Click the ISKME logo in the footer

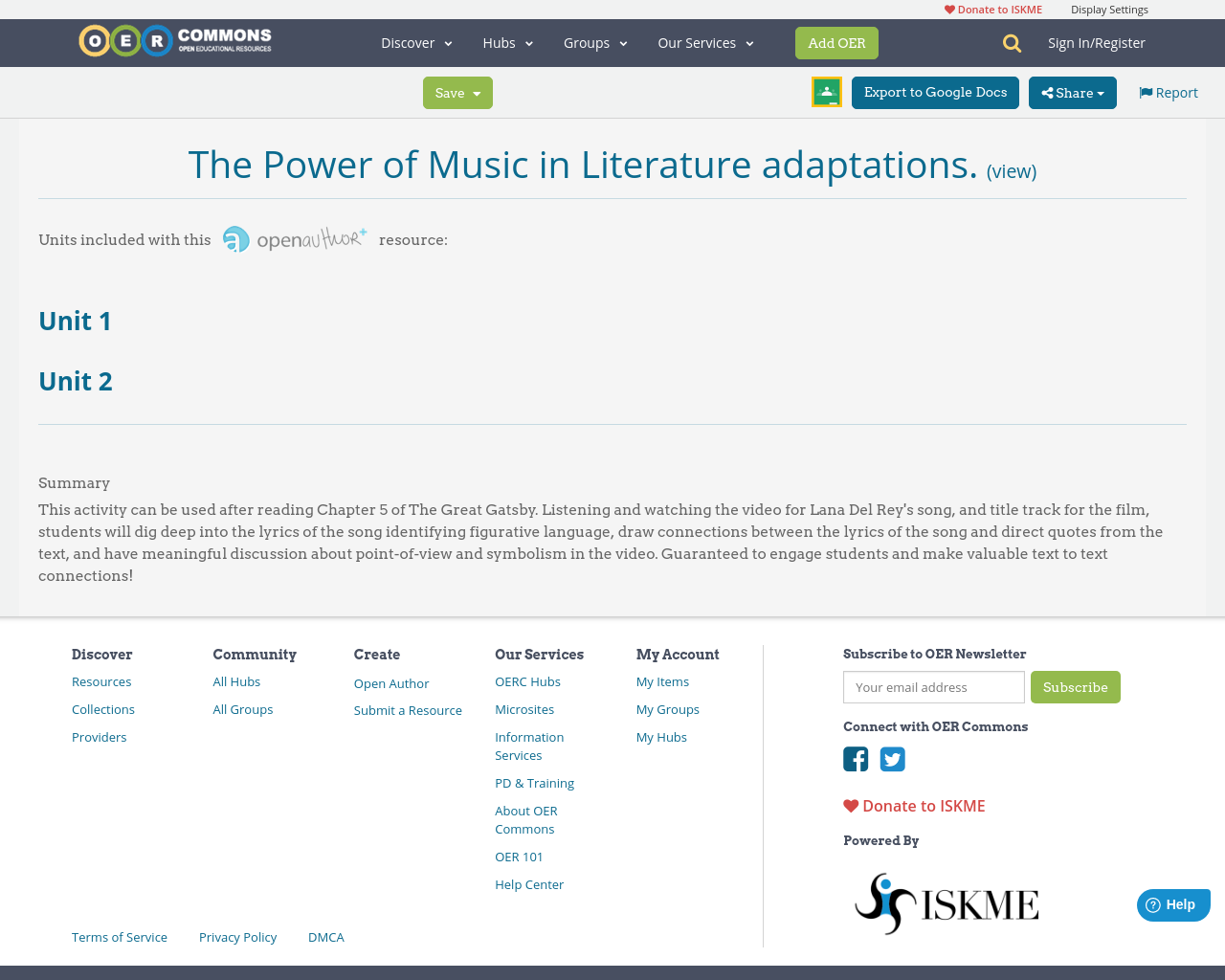(946, 902)
